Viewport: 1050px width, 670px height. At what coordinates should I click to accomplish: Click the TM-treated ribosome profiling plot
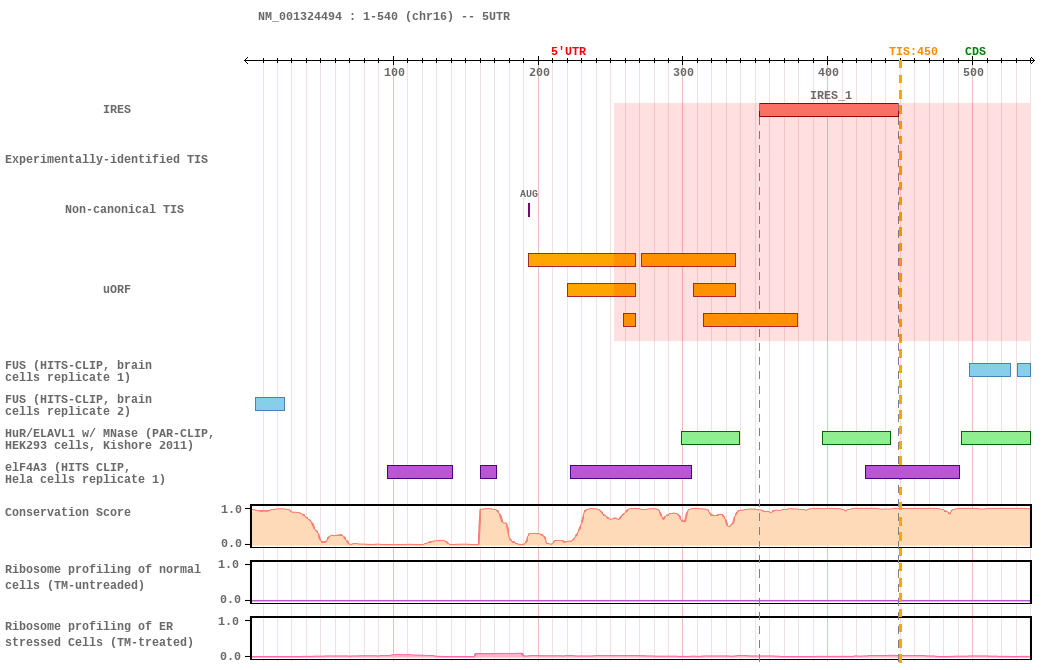(x=641, y=639)
